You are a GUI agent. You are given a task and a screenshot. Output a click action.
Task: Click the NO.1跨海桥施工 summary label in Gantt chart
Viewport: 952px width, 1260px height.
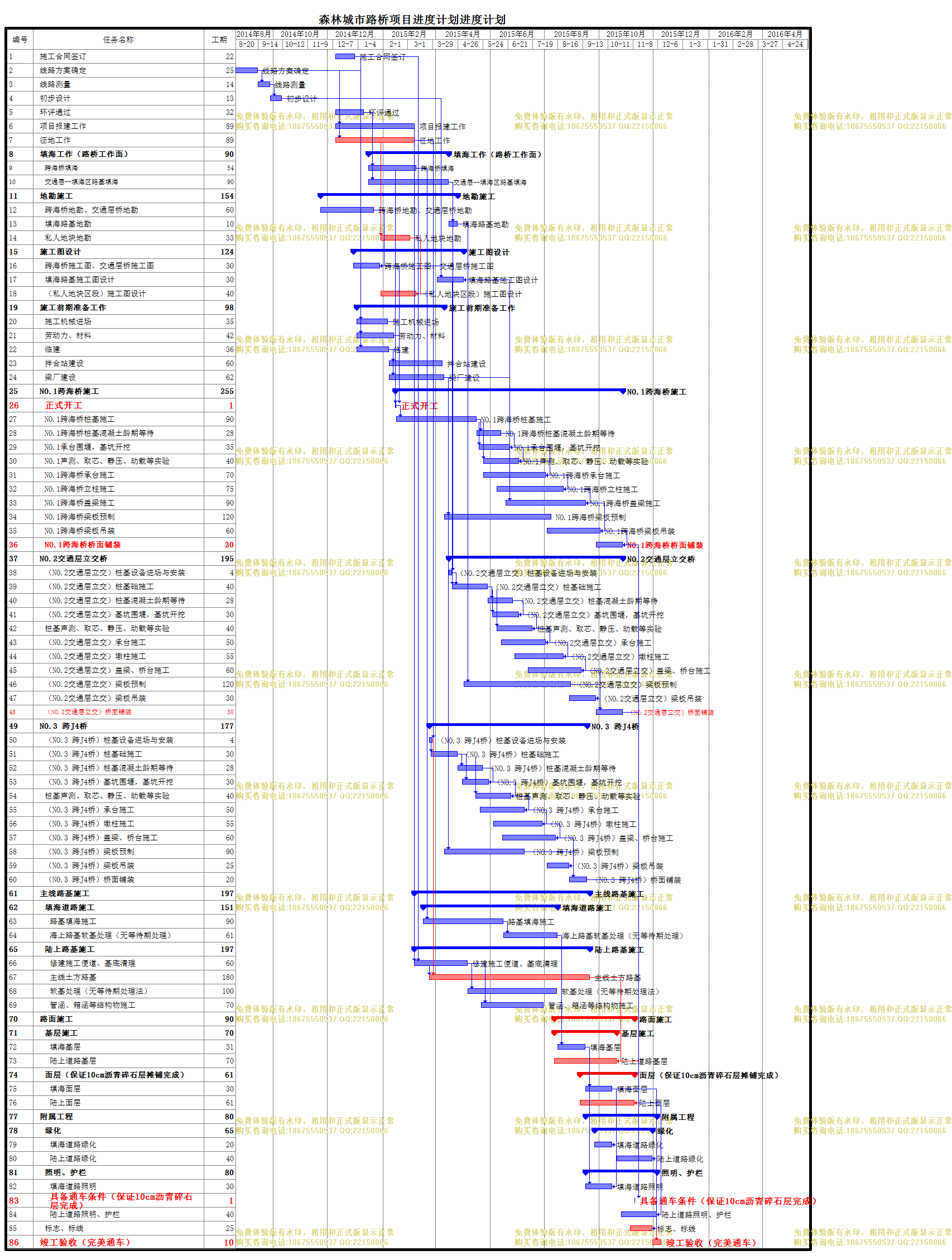pos(657,392)
